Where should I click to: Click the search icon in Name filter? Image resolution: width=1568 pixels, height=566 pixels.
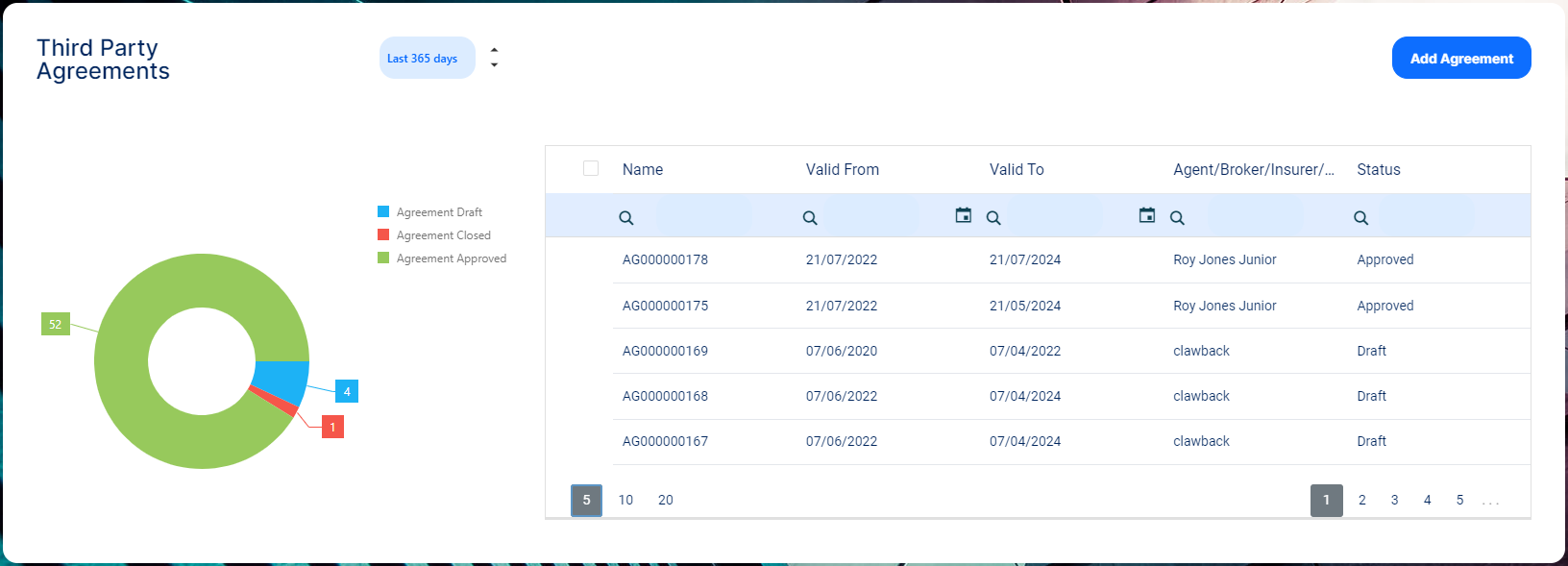click(x=626, y=218)
